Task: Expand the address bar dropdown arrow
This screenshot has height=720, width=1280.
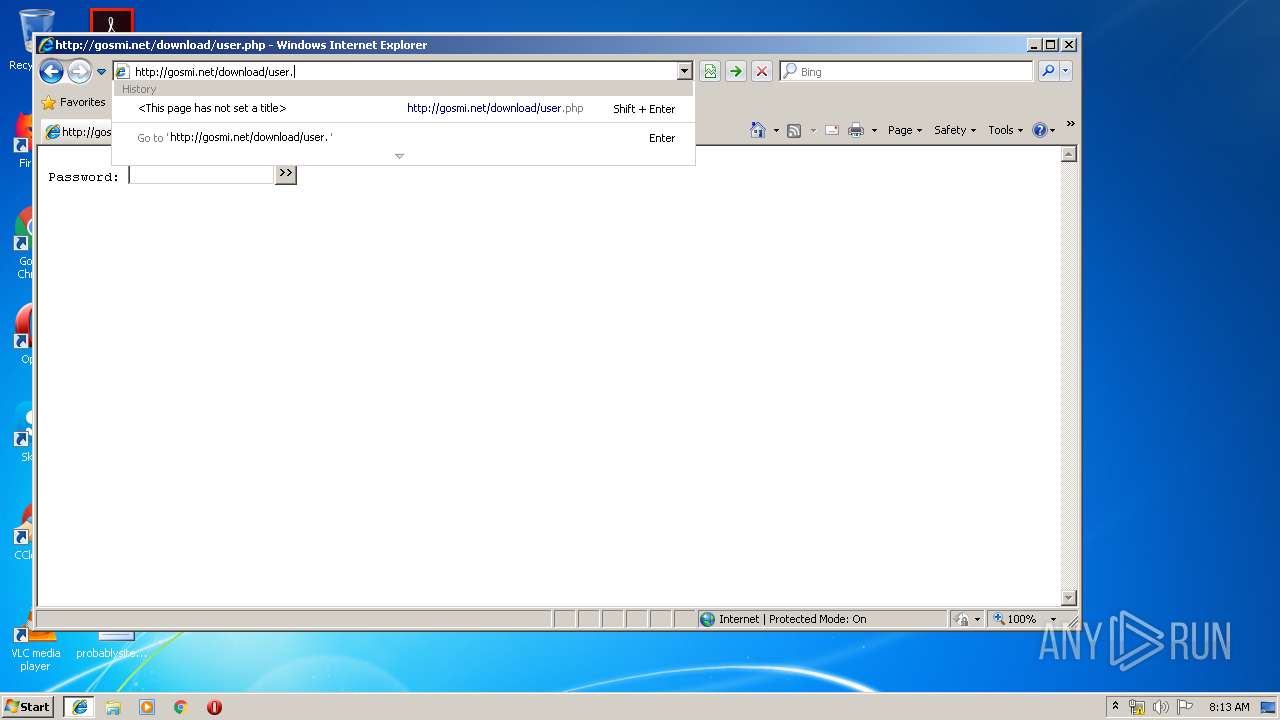Action: [685, 71]
